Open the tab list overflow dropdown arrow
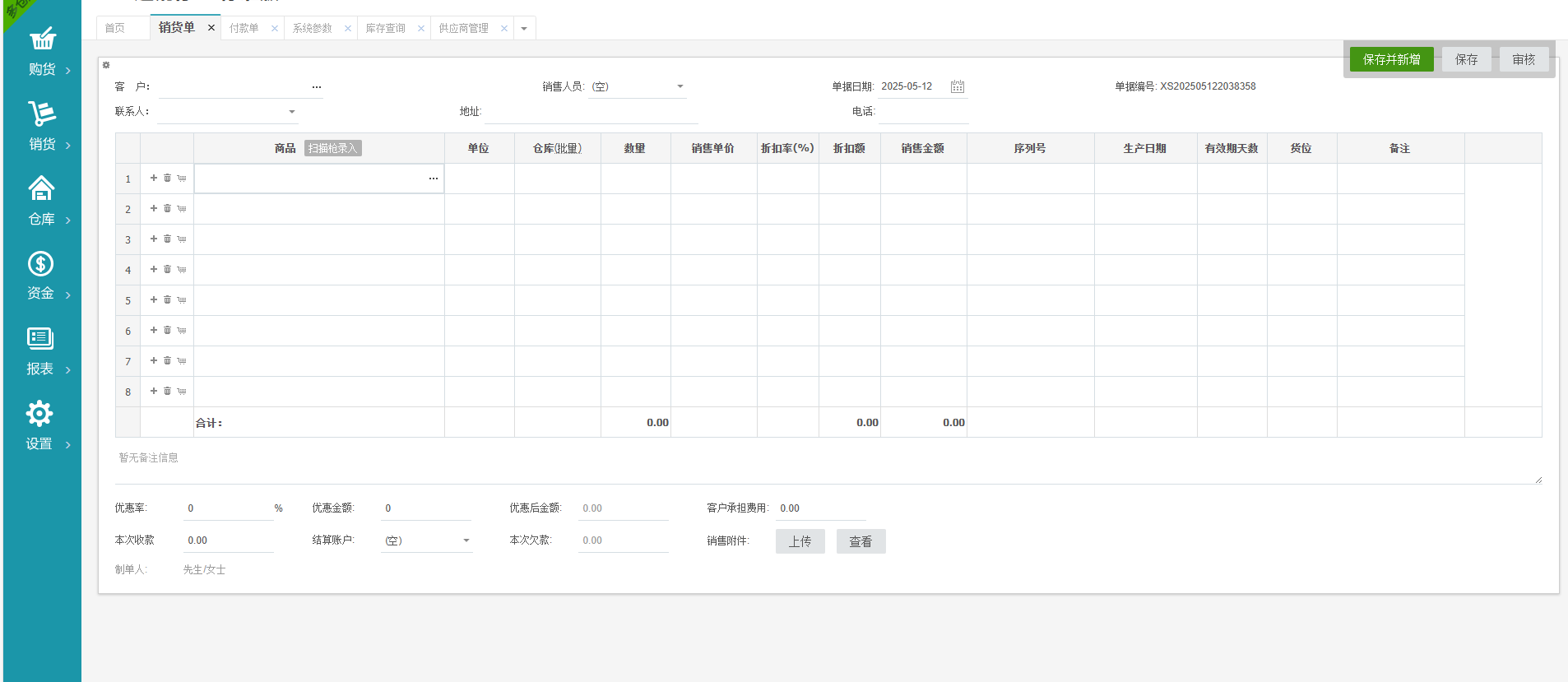The image size is (1568, 682). coord(524,29)
